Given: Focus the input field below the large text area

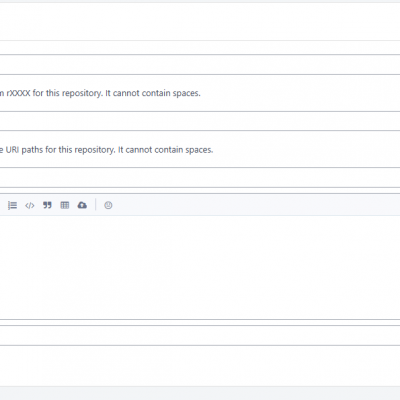Looking at the screenshot, I should click(200, 335).
